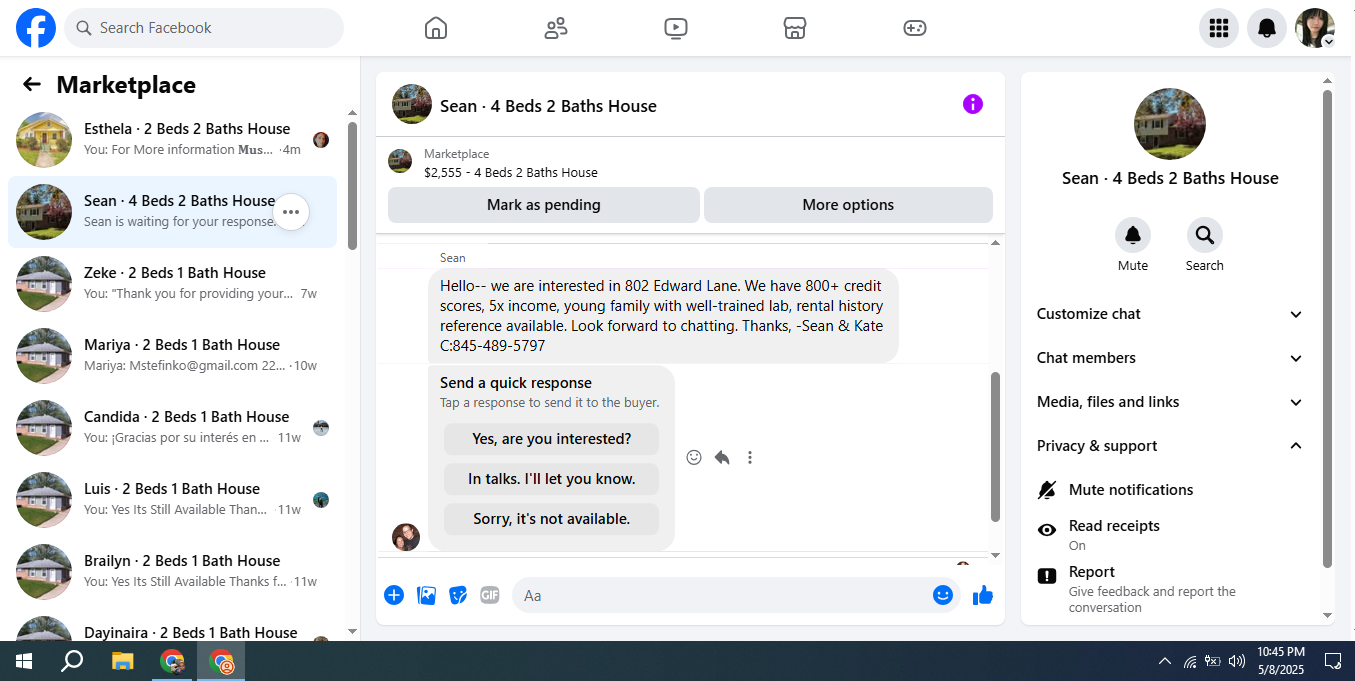
Task: Mute the chat with bell button
Action: pyautogui.click(x=1133, y=235)
